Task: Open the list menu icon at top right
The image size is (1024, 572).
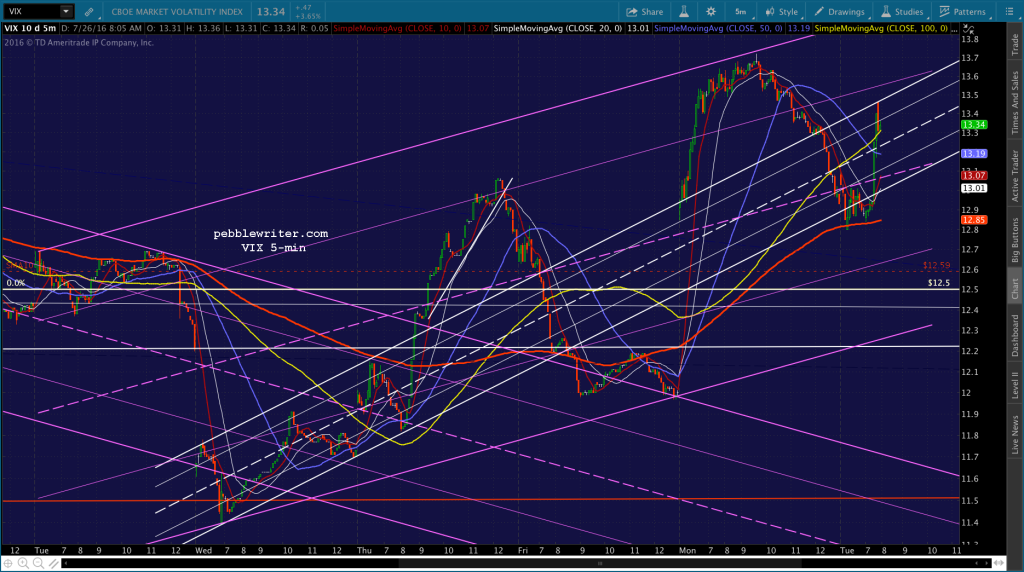Action: click(1010, 12)
